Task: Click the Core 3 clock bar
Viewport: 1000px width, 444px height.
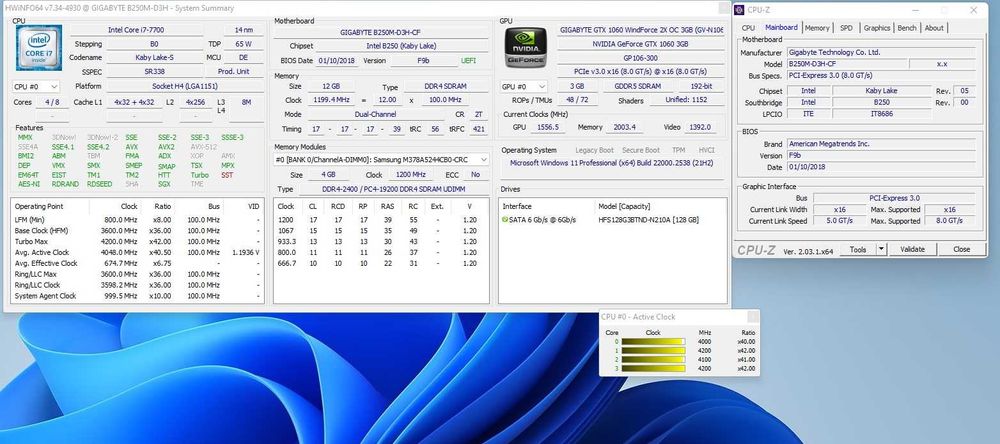Action: click(x=653, y=369)
